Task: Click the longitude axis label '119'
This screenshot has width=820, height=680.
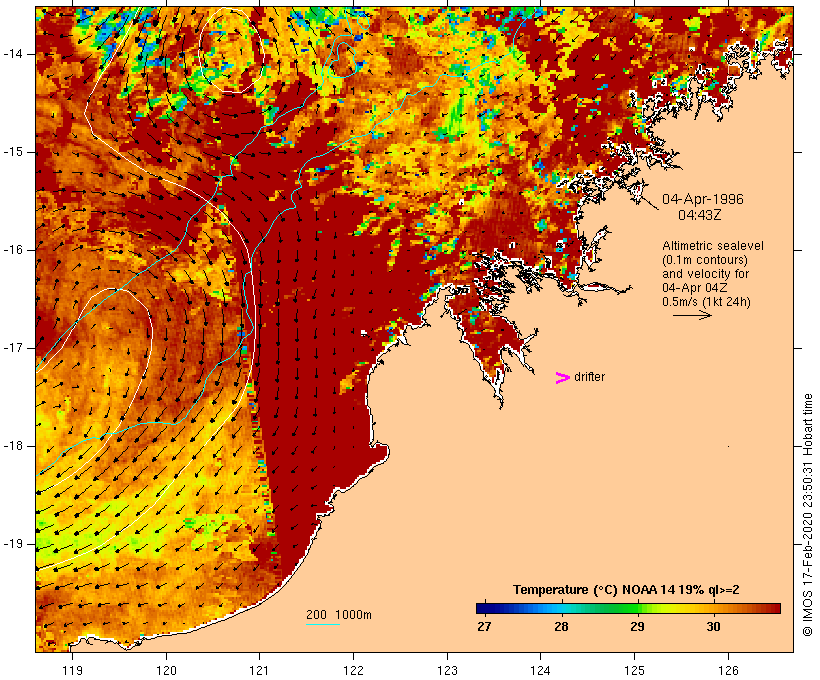Action: pos(72,670)
